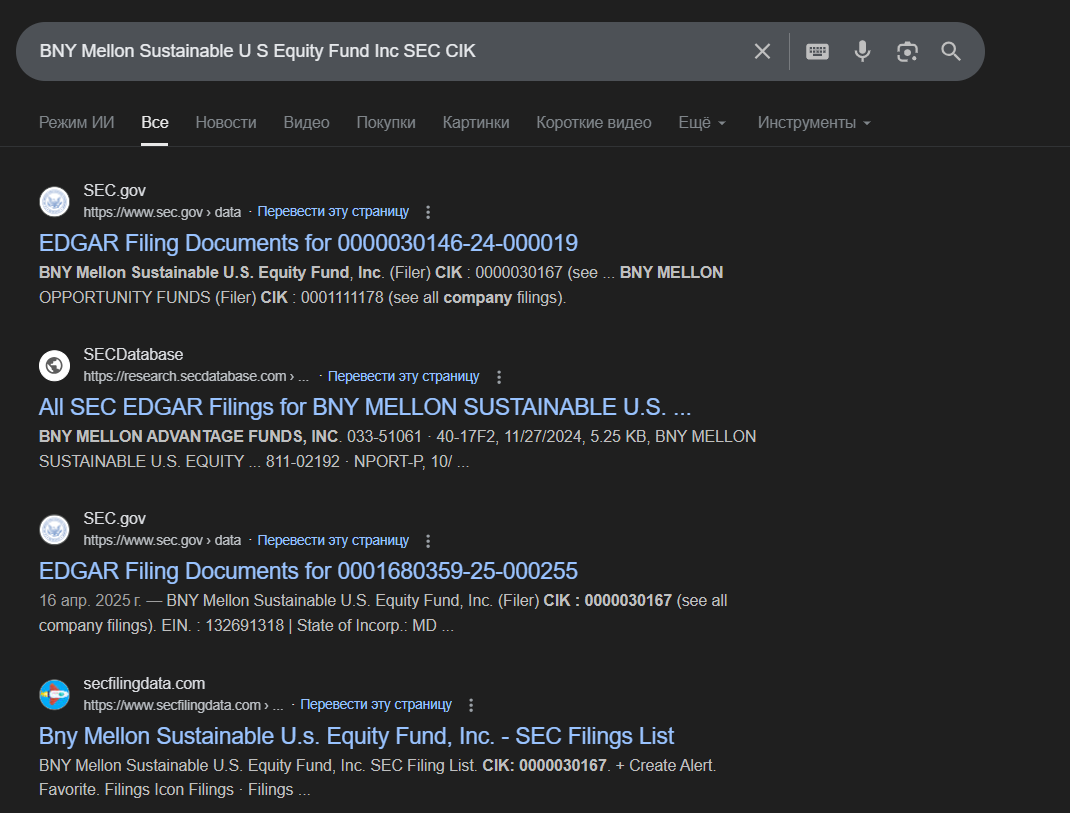Click the secfilingdata.com rocket favicon
This screenshot has height=813, width=1070.
[55, 694]
